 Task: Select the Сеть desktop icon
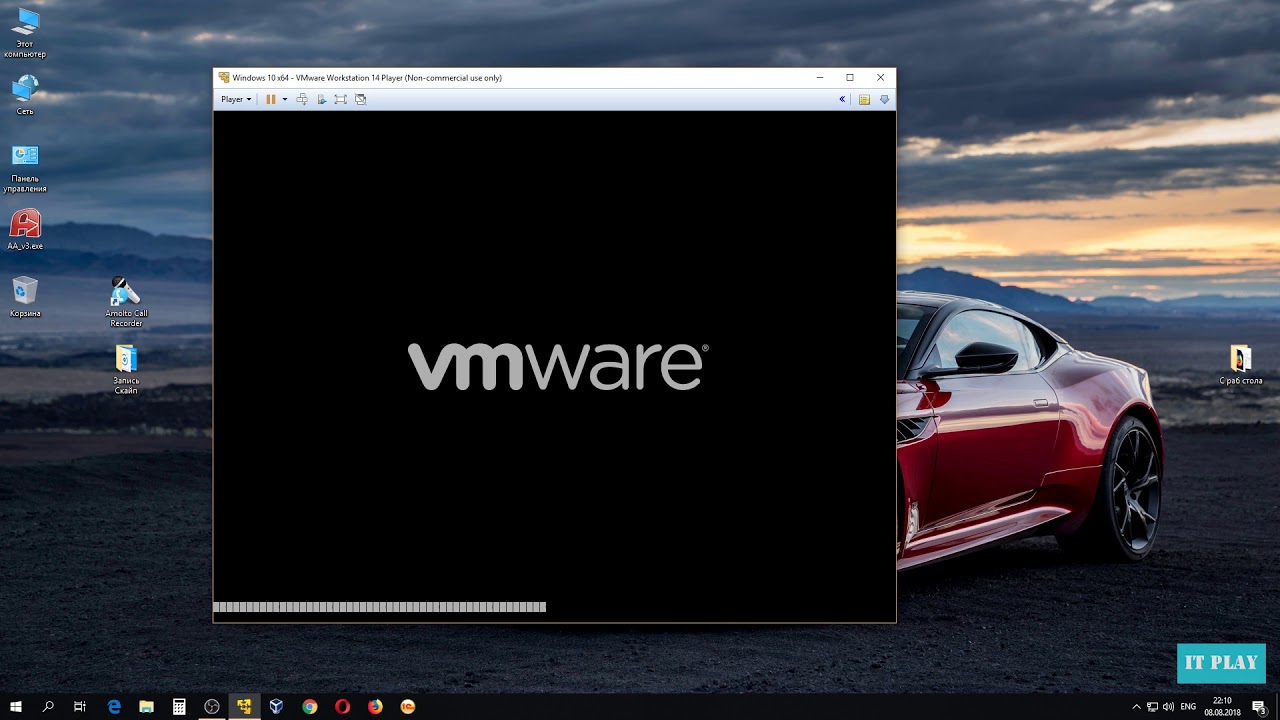(25, 95)
